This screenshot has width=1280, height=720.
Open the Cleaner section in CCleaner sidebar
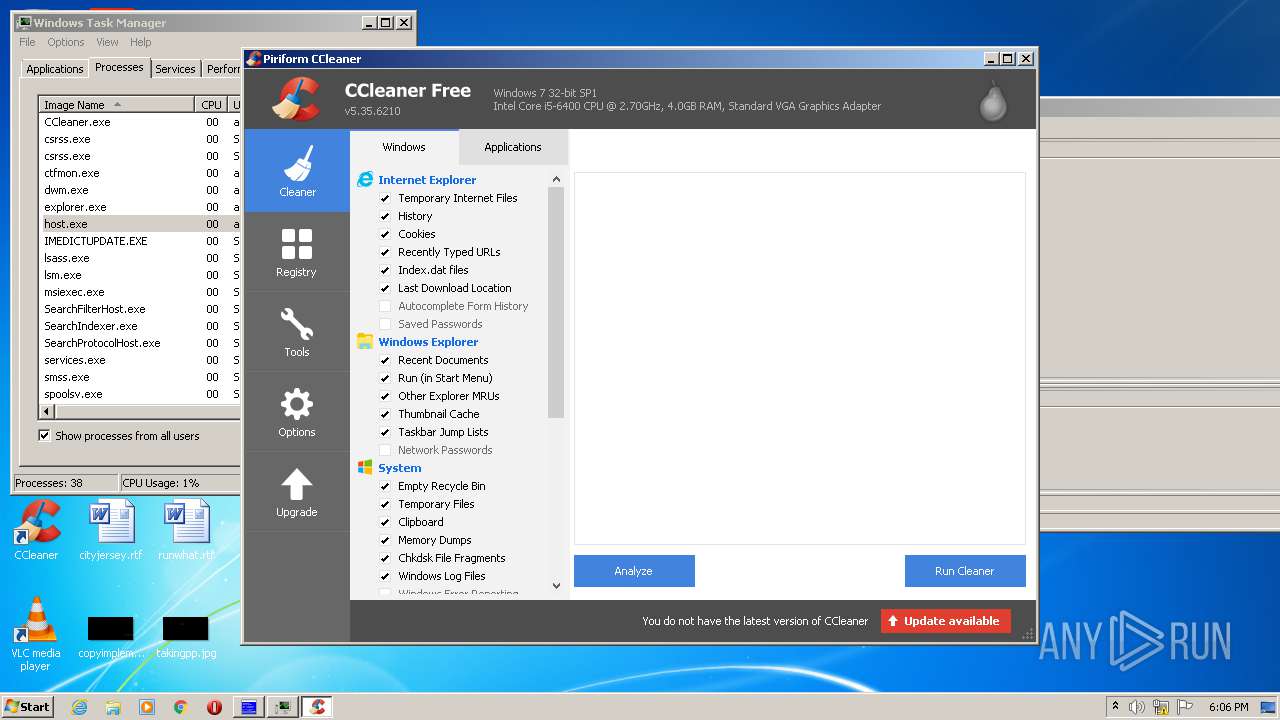coord(297,170)
